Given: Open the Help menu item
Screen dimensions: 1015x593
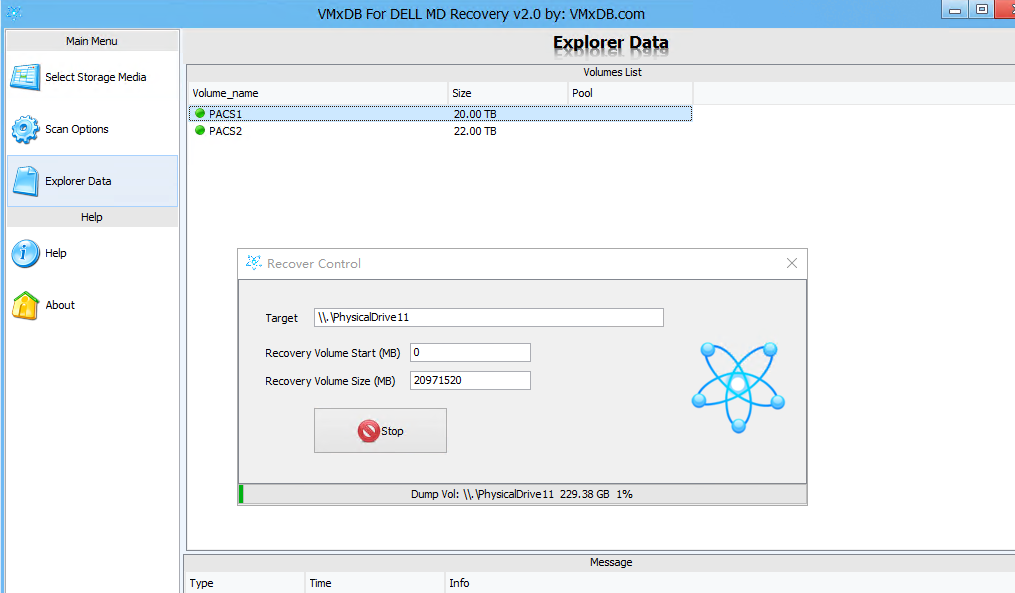Looking at the screenshot, I should tap(93, 253).
